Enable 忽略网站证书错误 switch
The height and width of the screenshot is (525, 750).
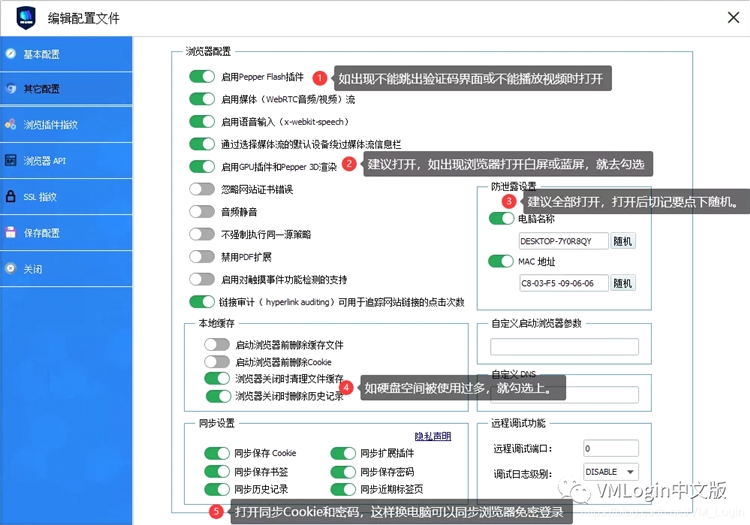click(x=202, y=189)
